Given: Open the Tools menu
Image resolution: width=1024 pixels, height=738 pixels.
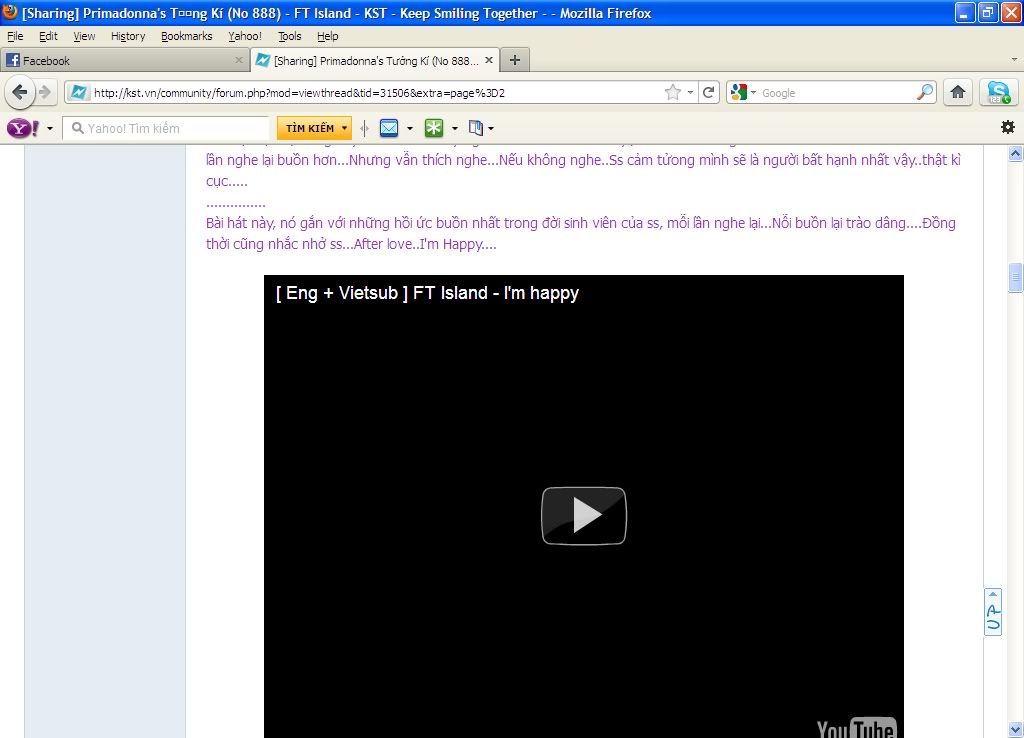Looking at the screenshot, I should [290, 36].
